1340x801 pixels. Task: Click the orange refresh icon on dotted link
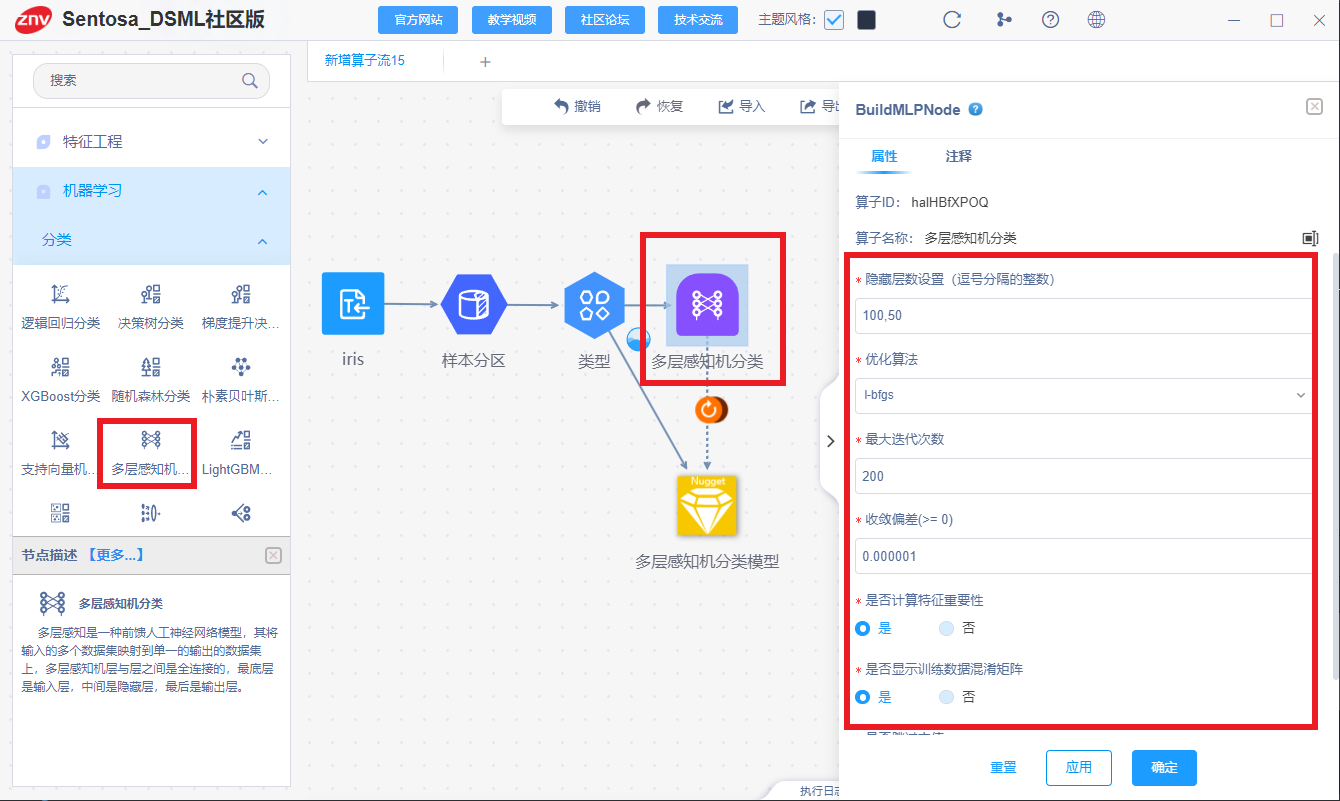(709, 409)
